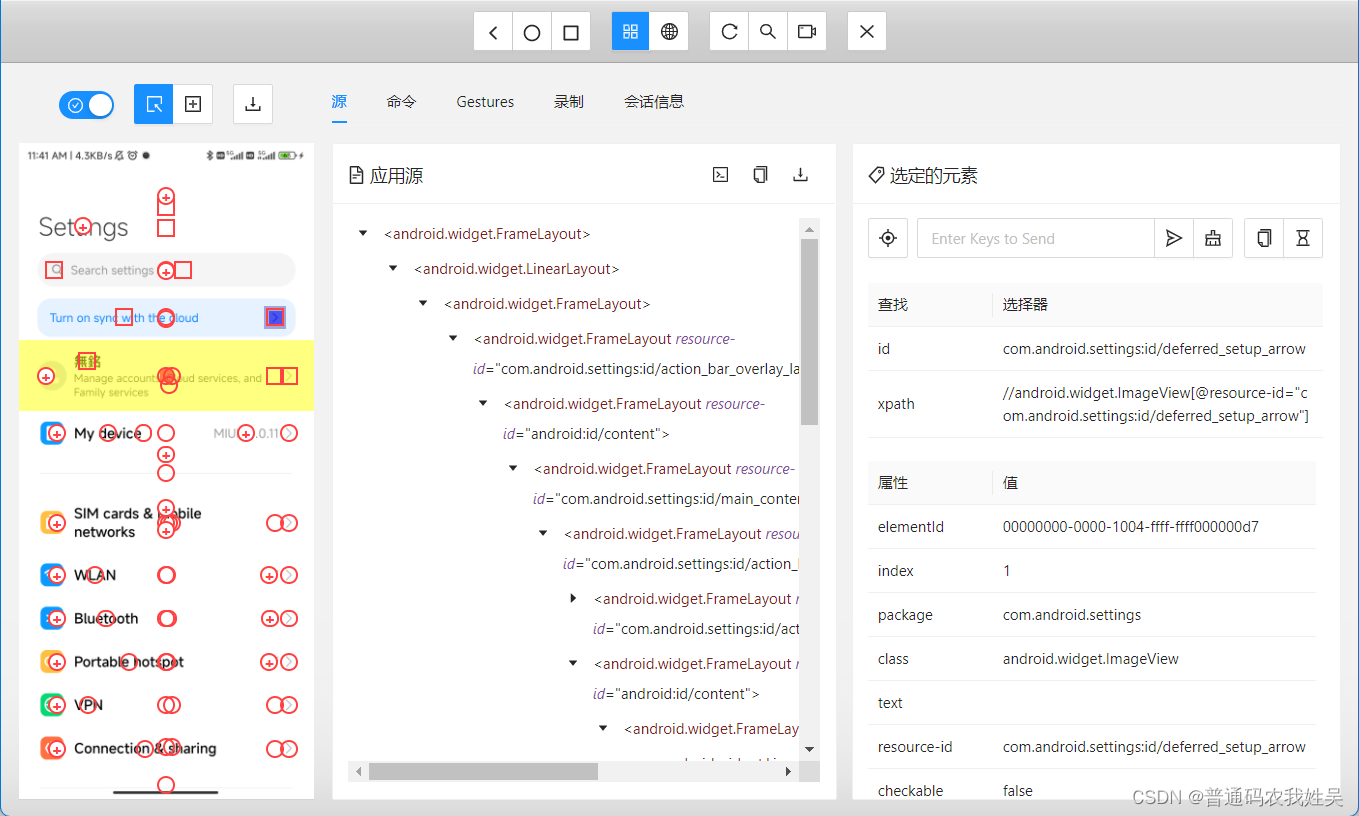The width and height of the screenshot is (1359, 816).
Task: Open Bluetooth settings on phone screen
Action: pos(166,618)
